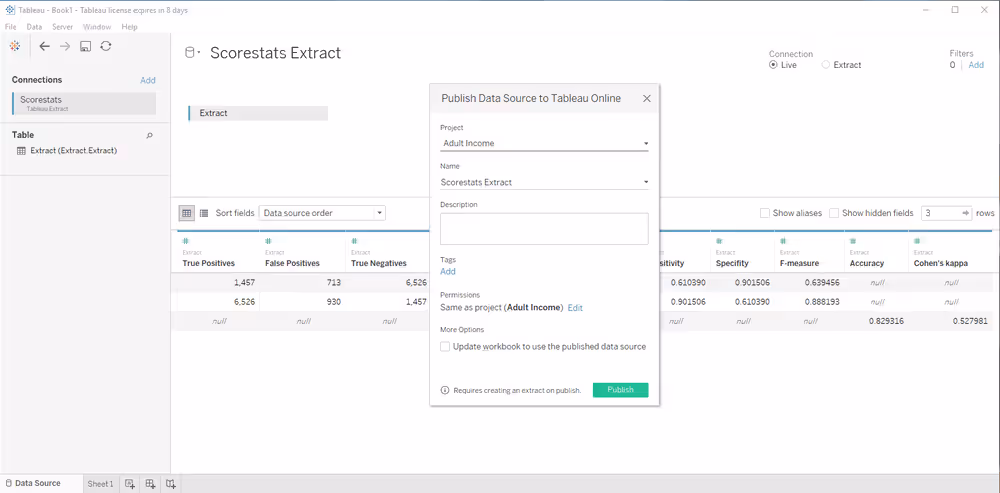Open the Project dropdown showing Adult Income

(544, 143)
